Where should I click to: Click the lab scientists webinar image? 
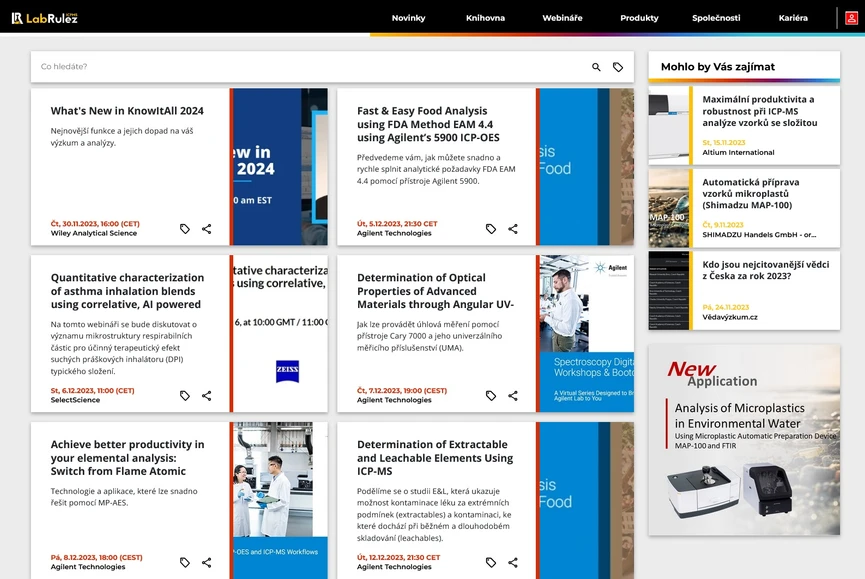(x=279, y=500)
